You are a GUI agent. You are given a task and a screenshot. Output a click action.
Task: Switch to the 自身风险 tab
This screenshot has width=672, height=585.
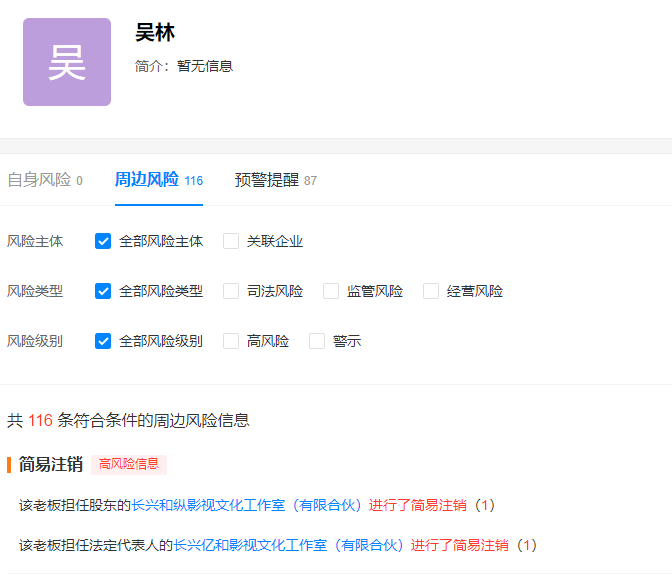45,180
